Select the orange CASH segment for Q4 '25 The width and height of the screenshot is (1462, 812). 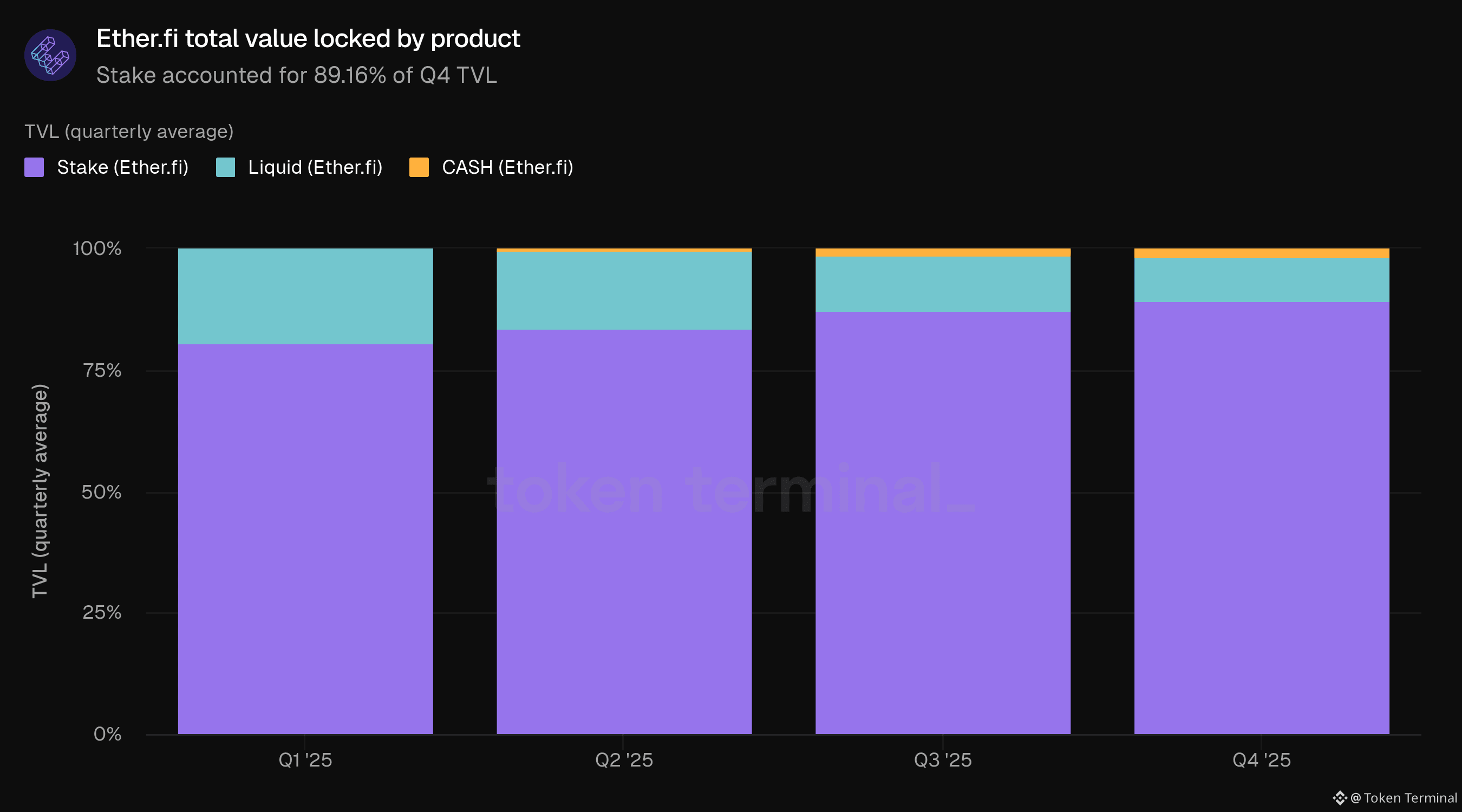point(1262,254)
